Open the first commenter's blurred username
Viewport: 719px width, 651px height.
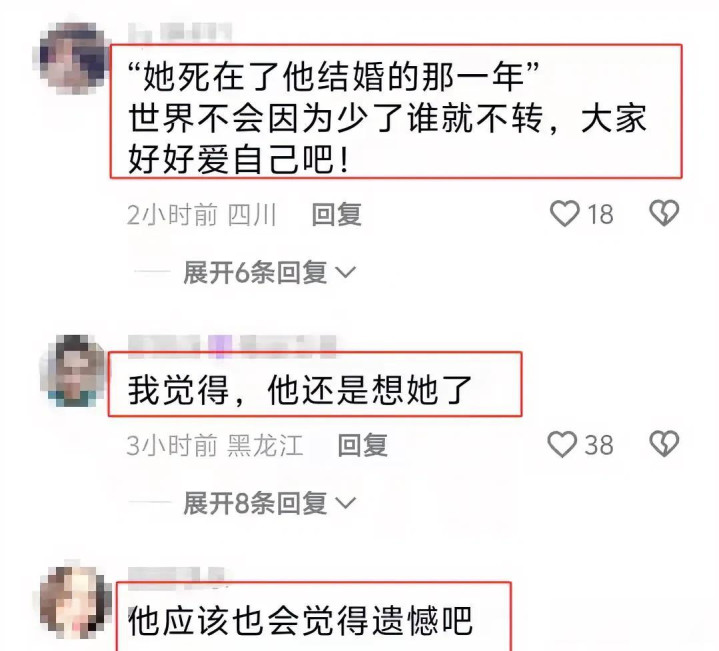tap(180, 33)
